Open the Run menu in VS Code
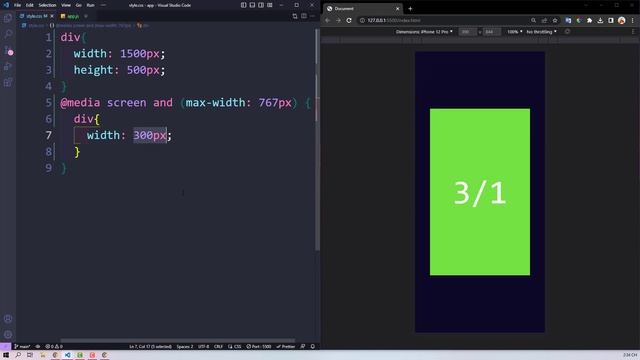The height and width of the screenshot is (360, 640). tap(90, 5)
